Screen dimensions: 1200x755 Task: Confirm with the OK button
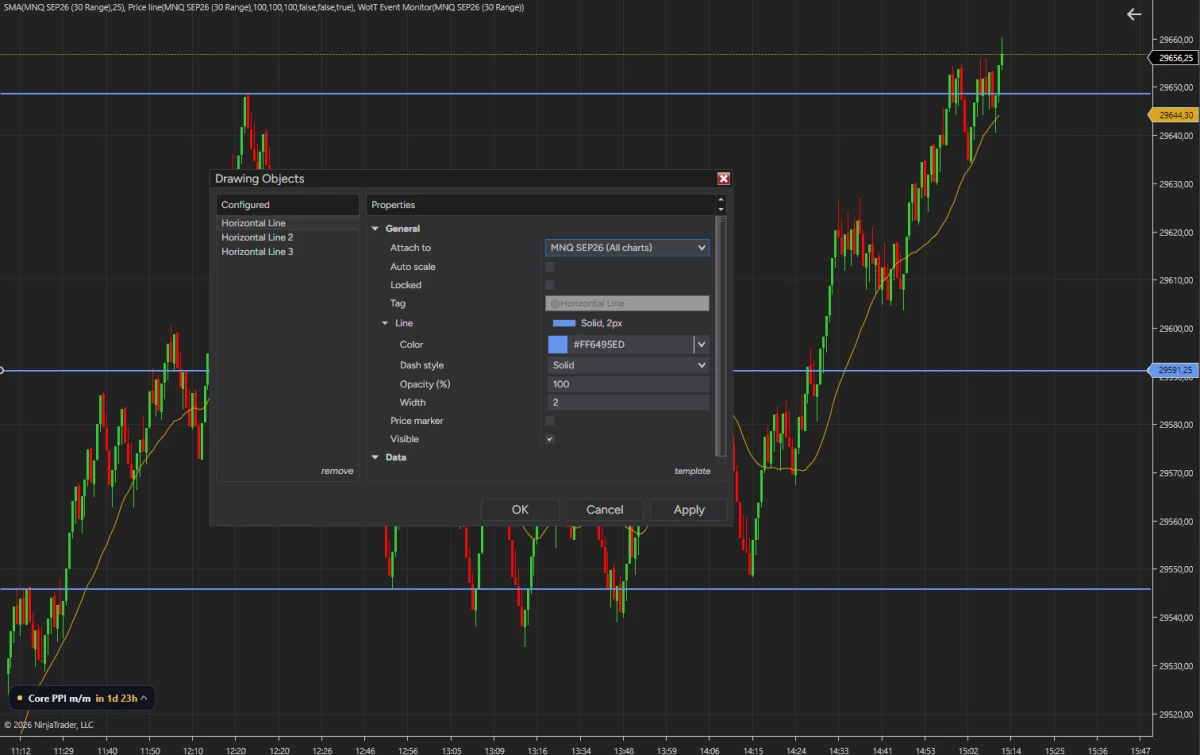520,509
